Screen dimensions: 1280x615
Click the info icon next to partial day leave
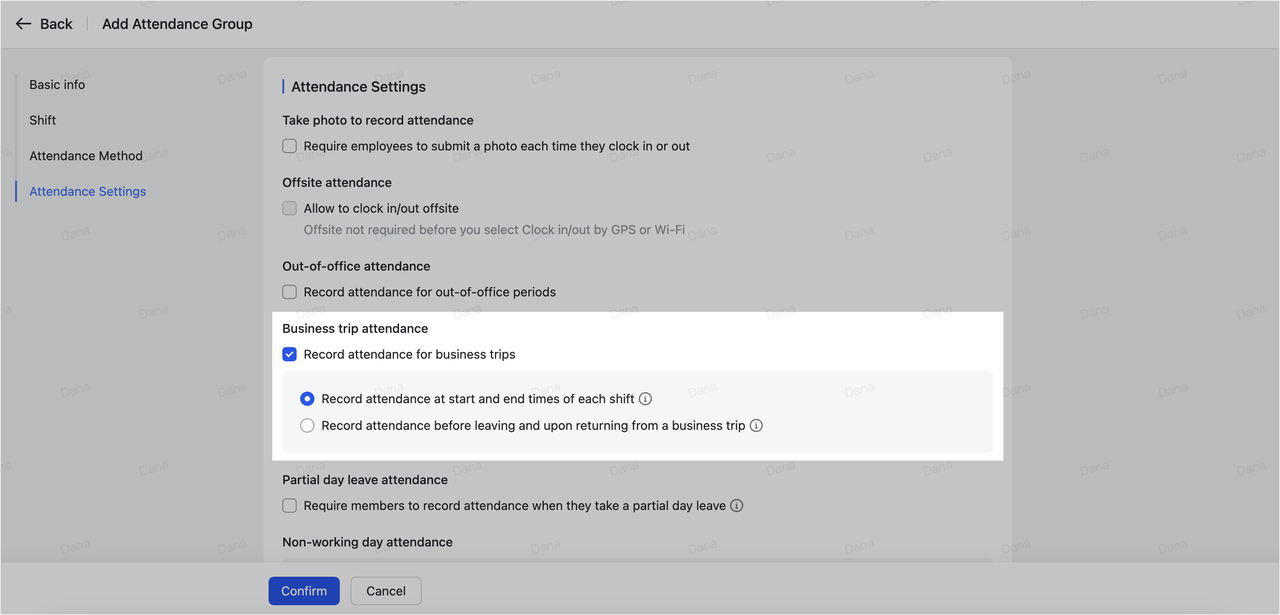737,505
